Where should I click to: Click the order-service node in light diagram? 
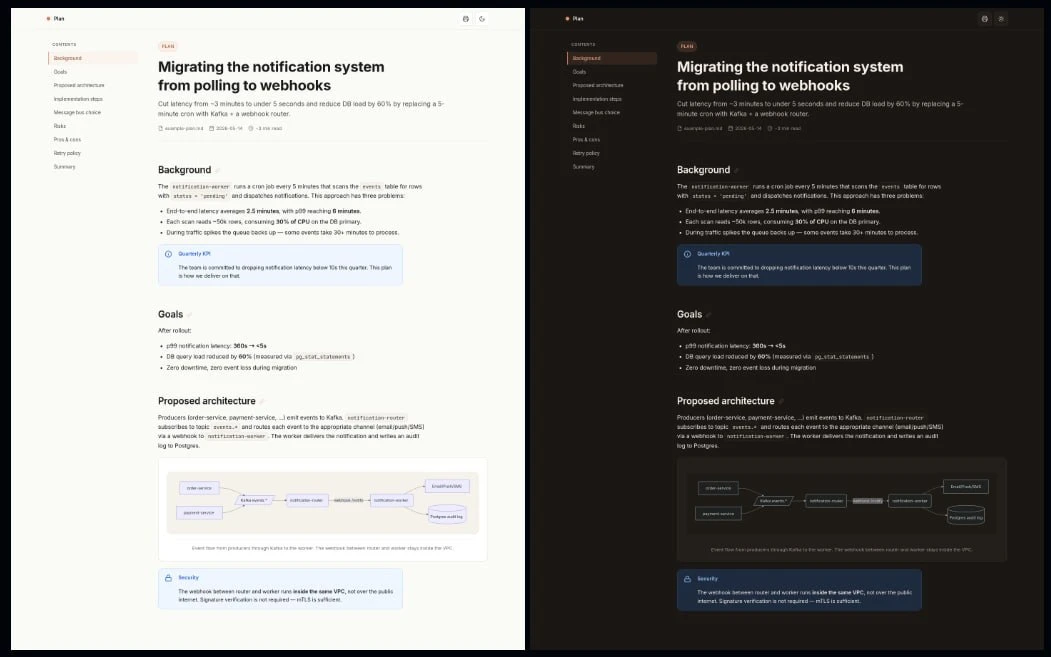click(199, 488)
